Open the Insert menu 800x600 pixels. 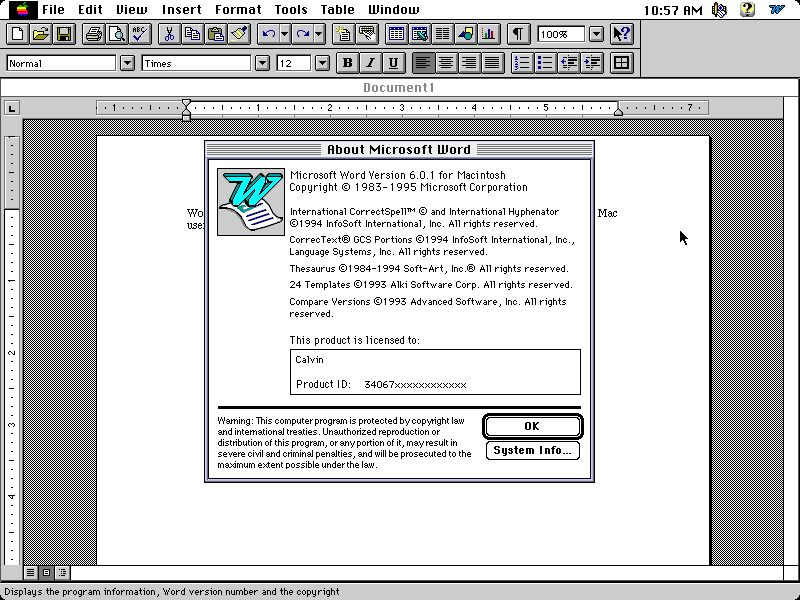[181, 9]
